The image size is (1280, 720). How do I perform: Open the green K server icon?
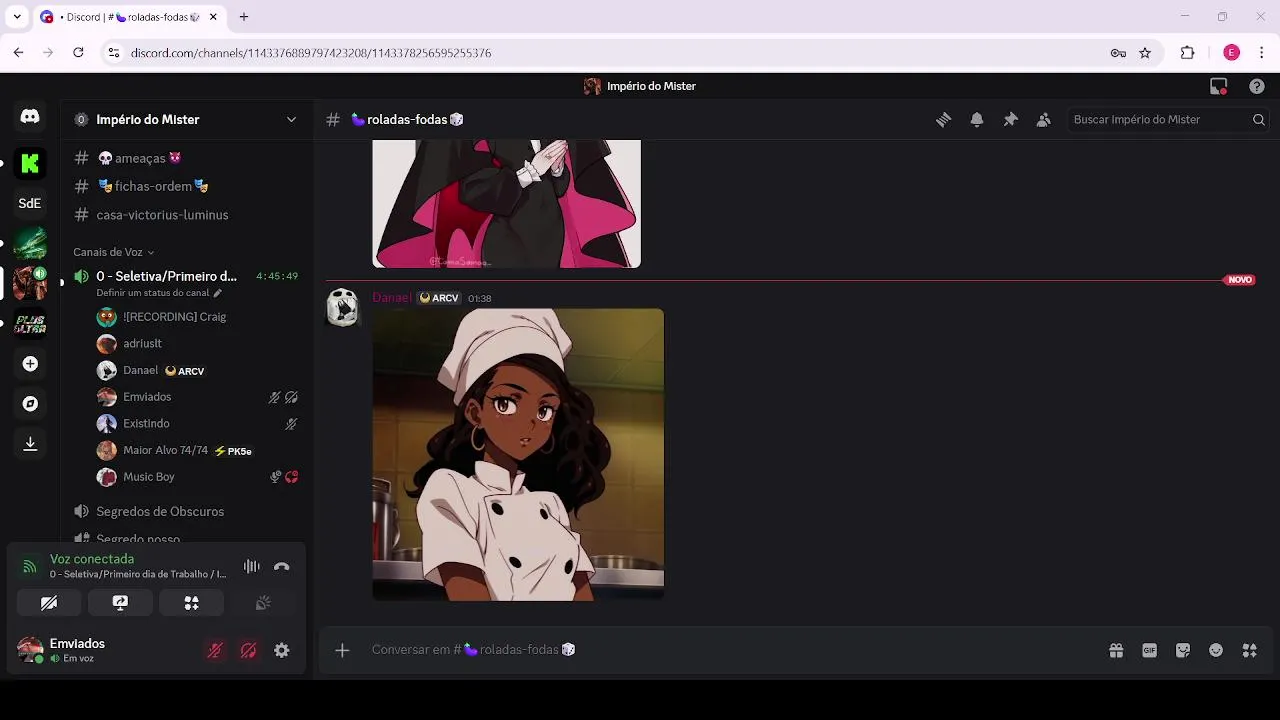click(x=30, y=163)
